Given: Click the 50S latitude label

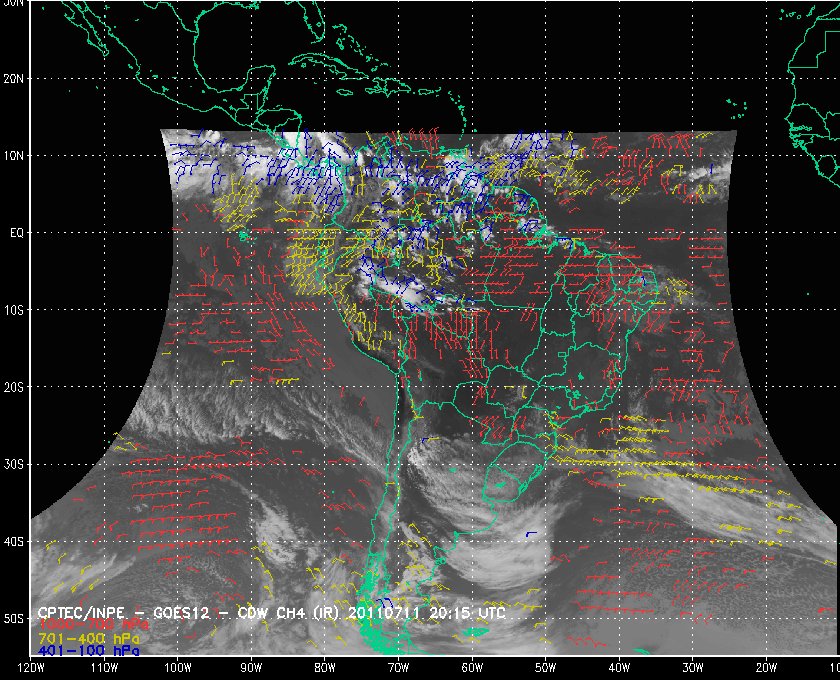Looking at the screenshot, I should point(13,619).
